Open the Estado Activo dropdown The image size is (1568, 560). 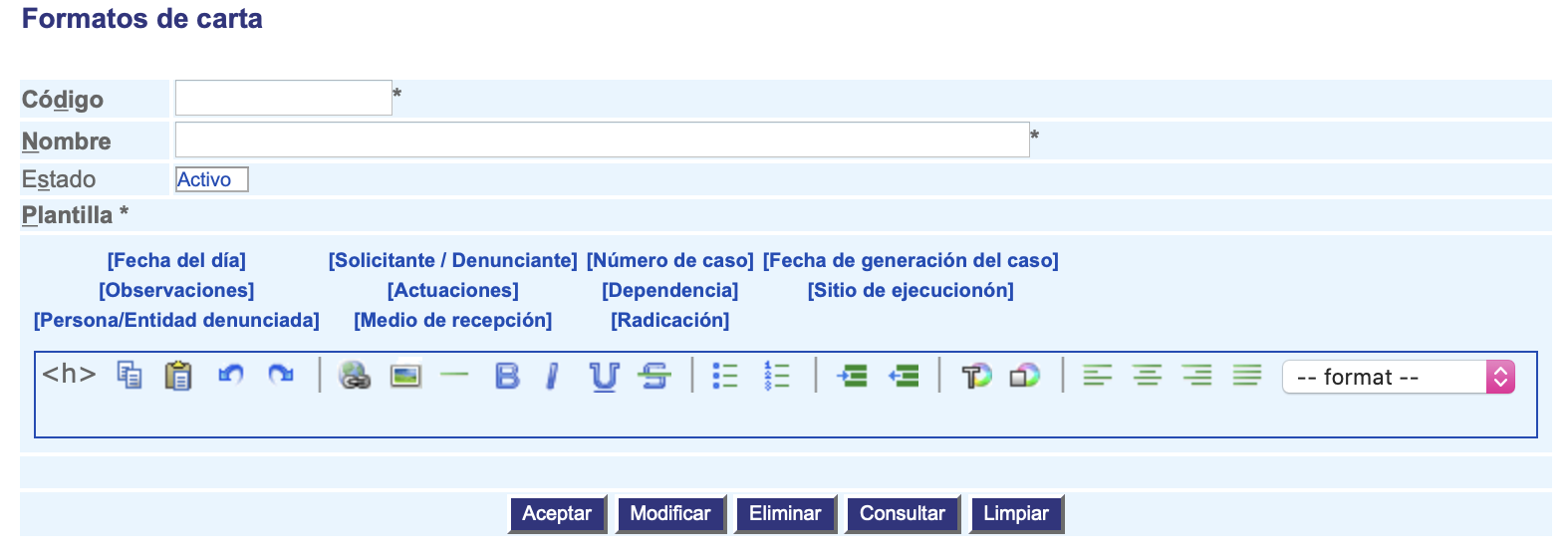[211, 179]
